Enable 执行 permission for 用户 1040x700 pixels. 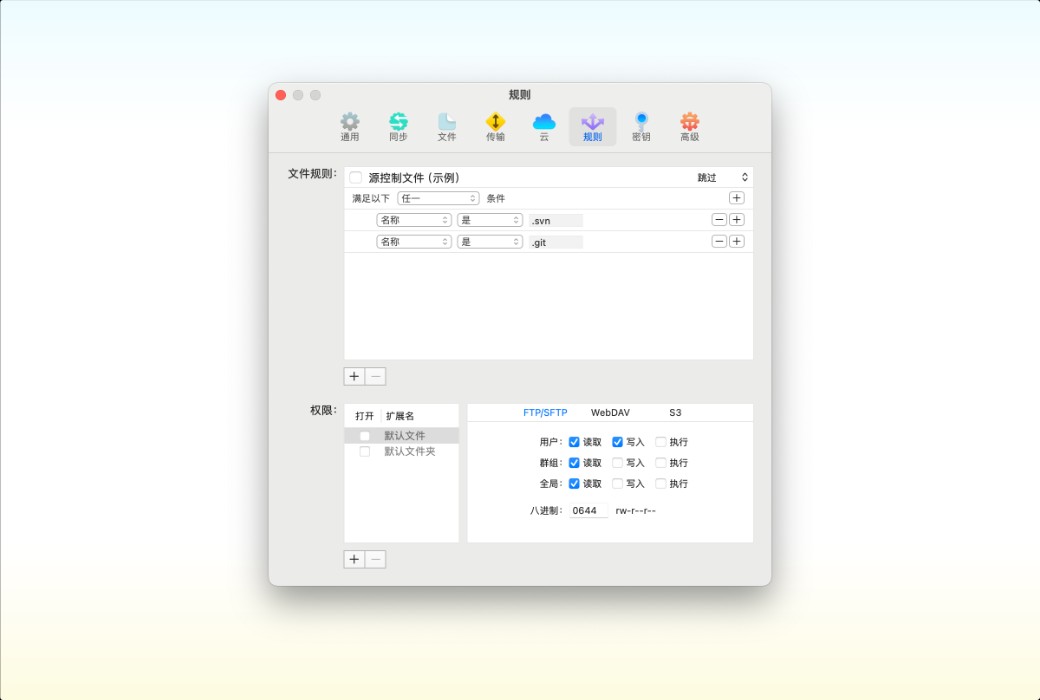click(x=660, y=441)
